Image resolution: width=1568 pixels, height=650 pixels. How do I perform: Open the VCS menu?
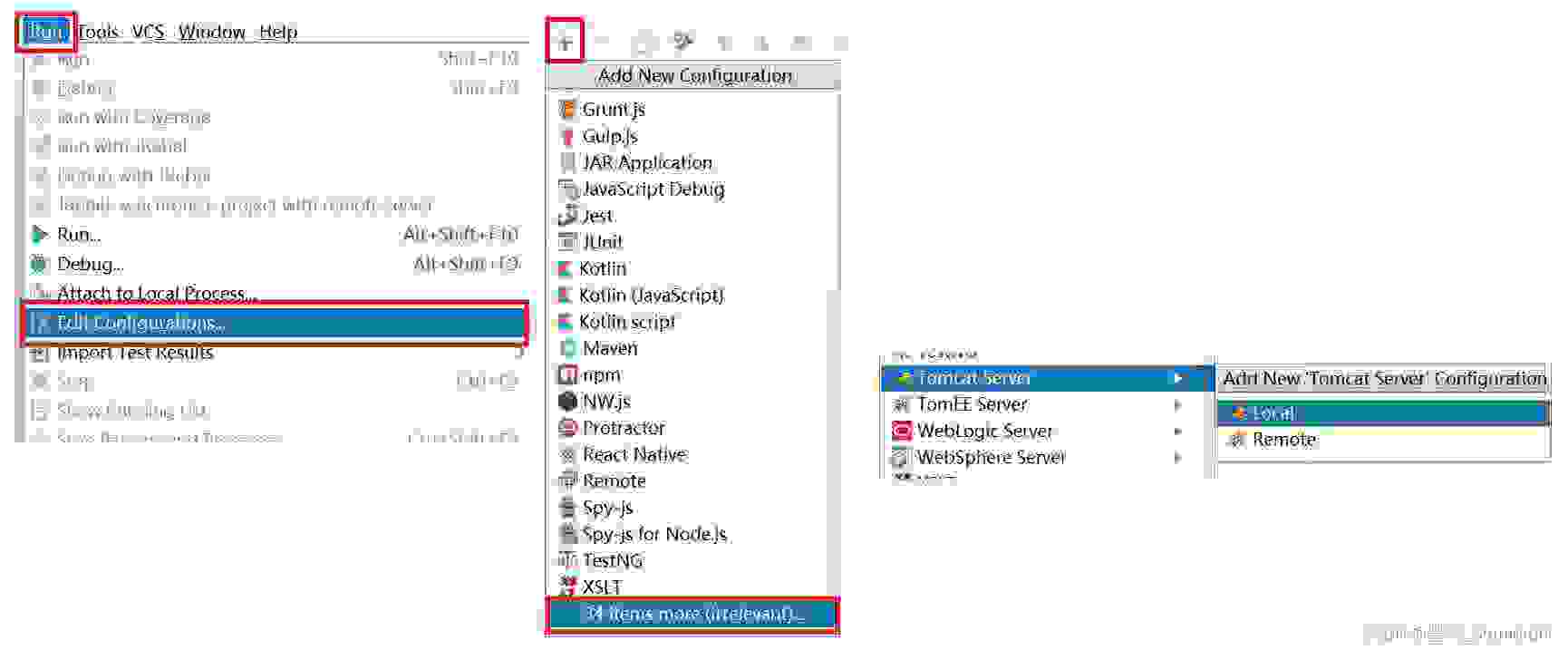click(148, 32)
